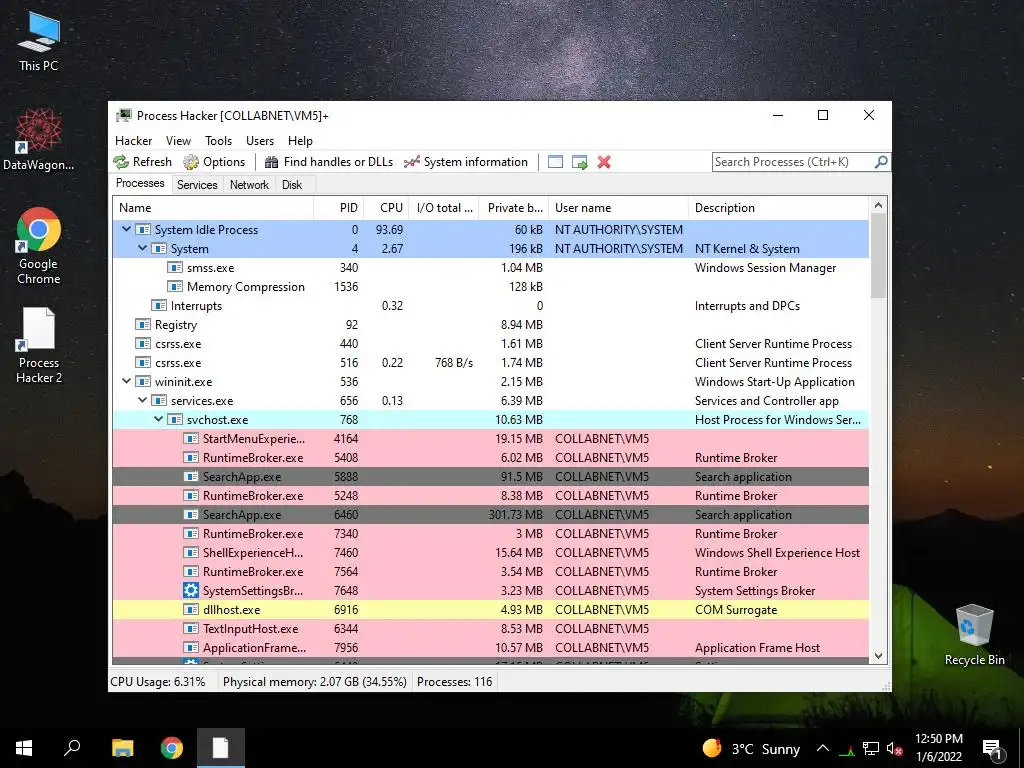Click CPU Usage status bar entry

(x=158, y=682)
